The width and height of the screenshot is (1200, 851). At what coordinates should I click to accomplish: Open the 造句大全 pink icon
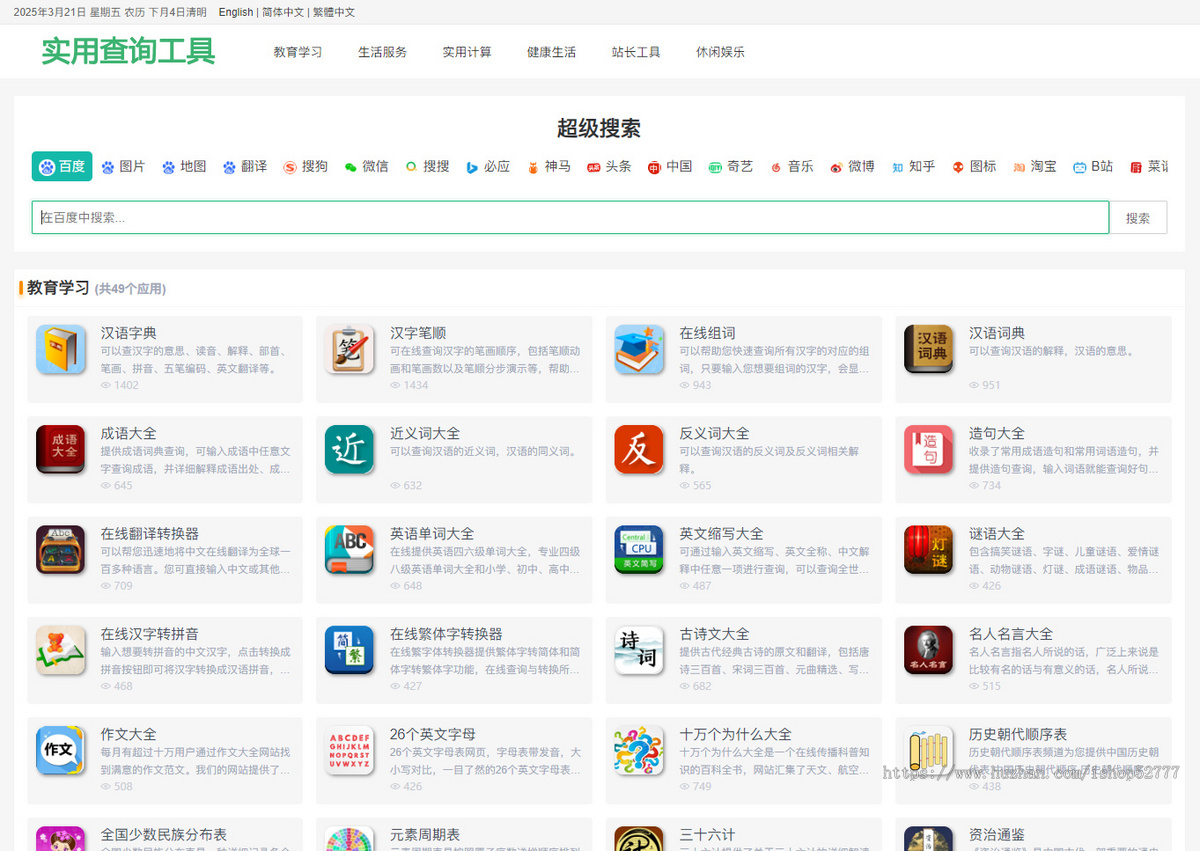pyautogui.click(x=929, y=450)
